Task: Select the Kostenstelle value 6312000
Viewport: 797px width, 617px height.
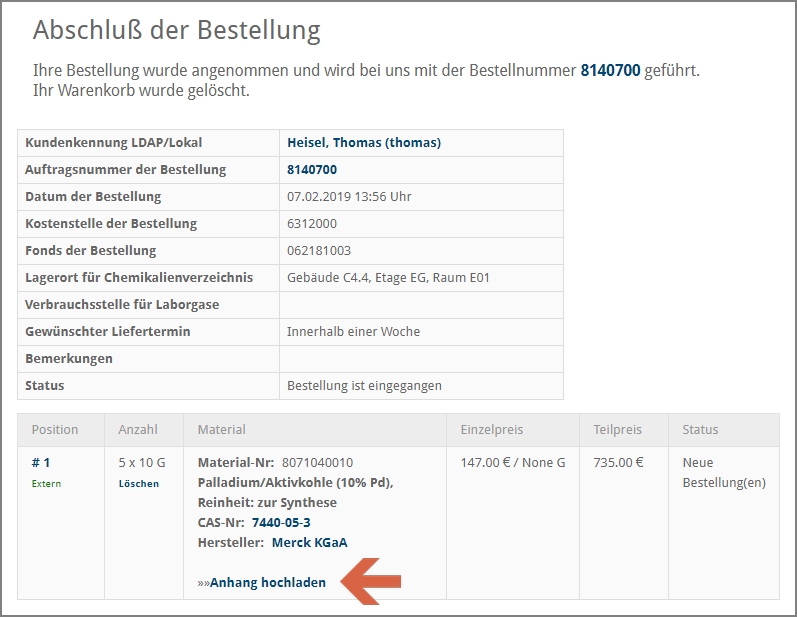Action: coord(312,224)
